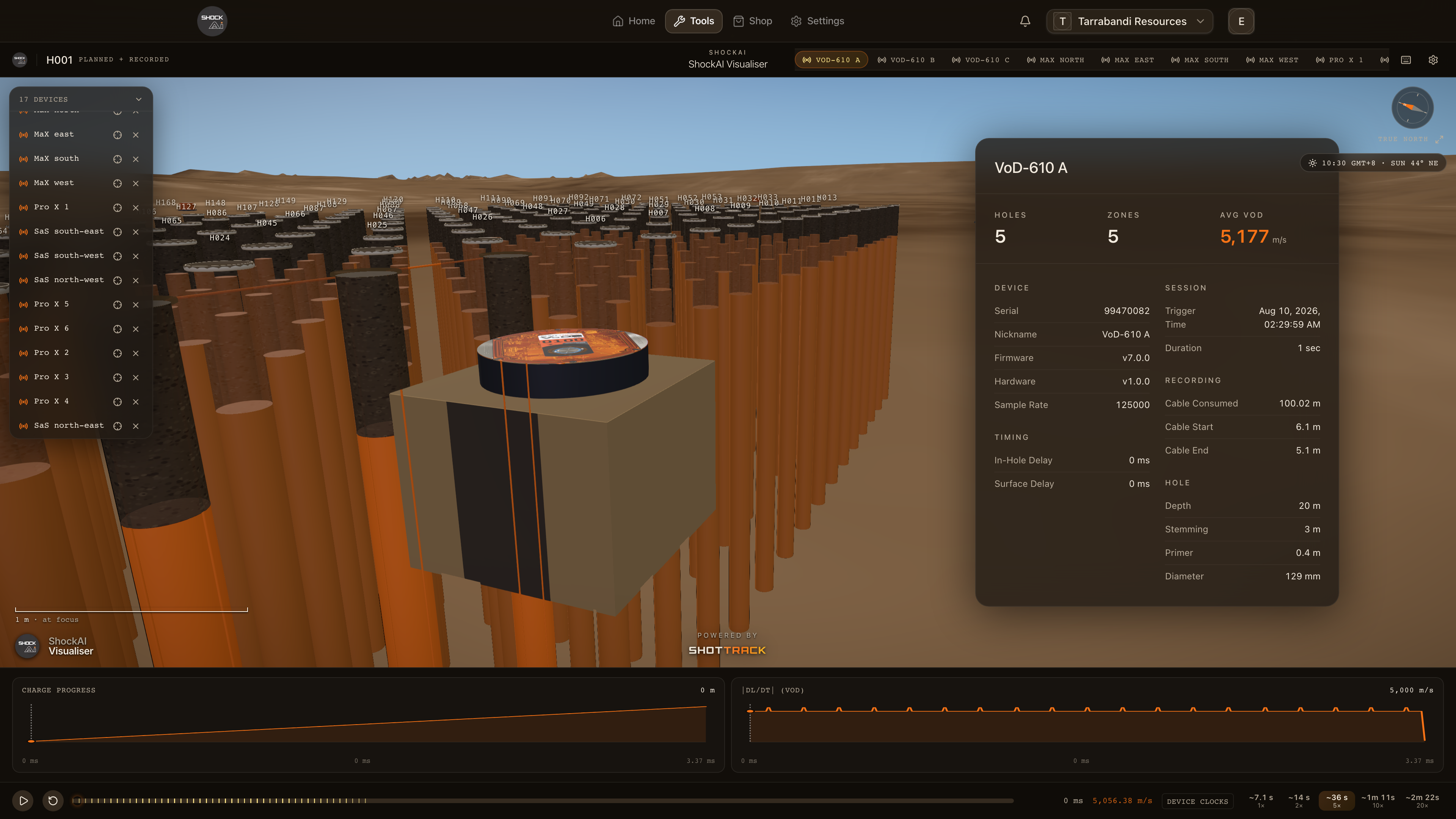This screenshot has height=819, width=1456.
Task: Focus camera on SaS south-west device
Action: (x=118, y=257)
